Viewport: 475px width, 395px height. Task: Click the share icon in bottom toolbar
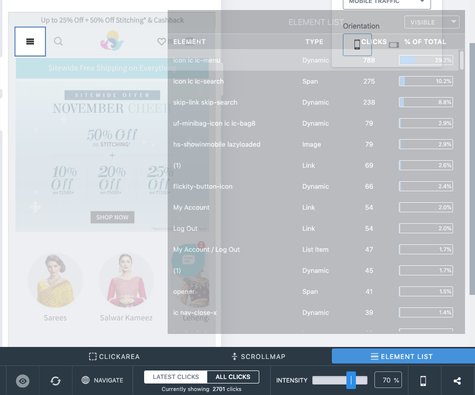coord(457,381)
